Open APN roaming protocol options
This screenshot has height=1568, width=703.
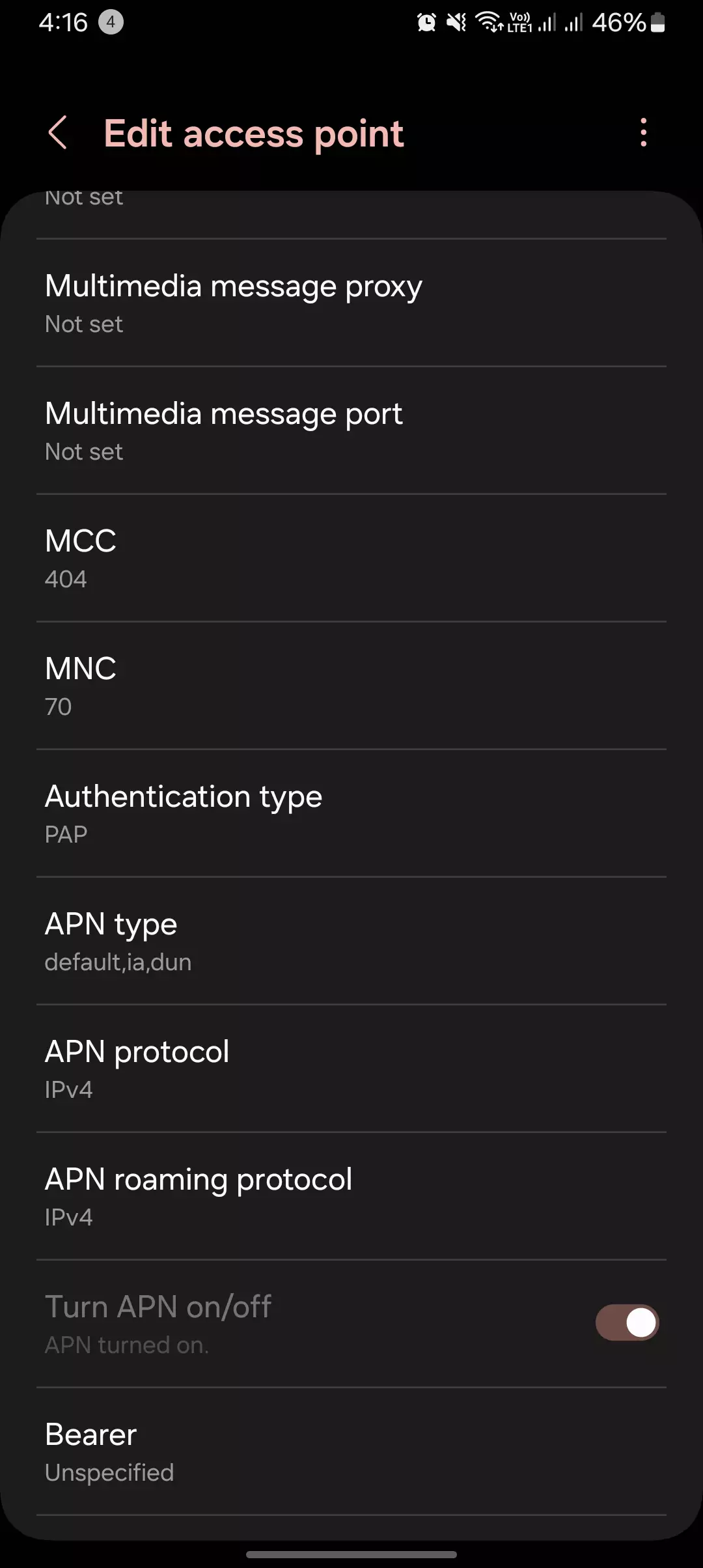coord(351,1196)
